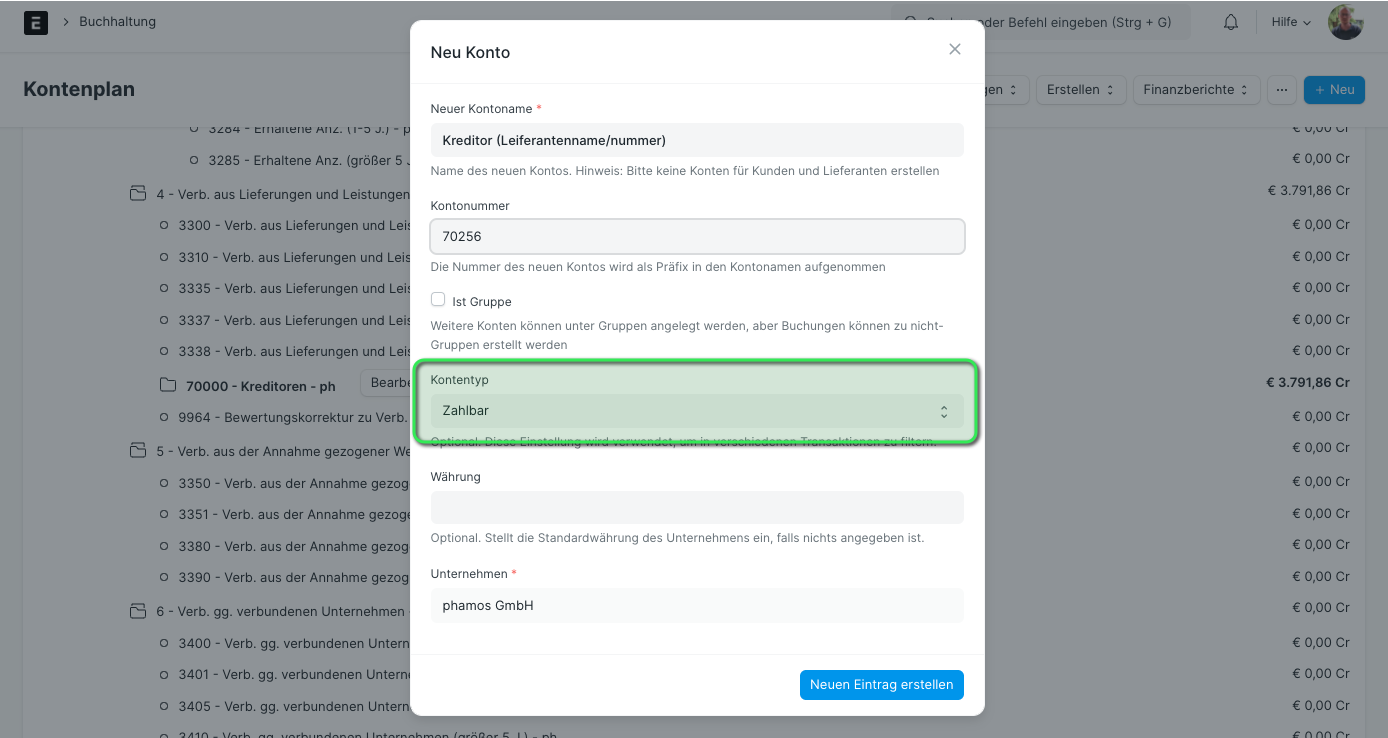Click the folder icon for group 5 - Verb. aus der Annahme

[138, 451]
